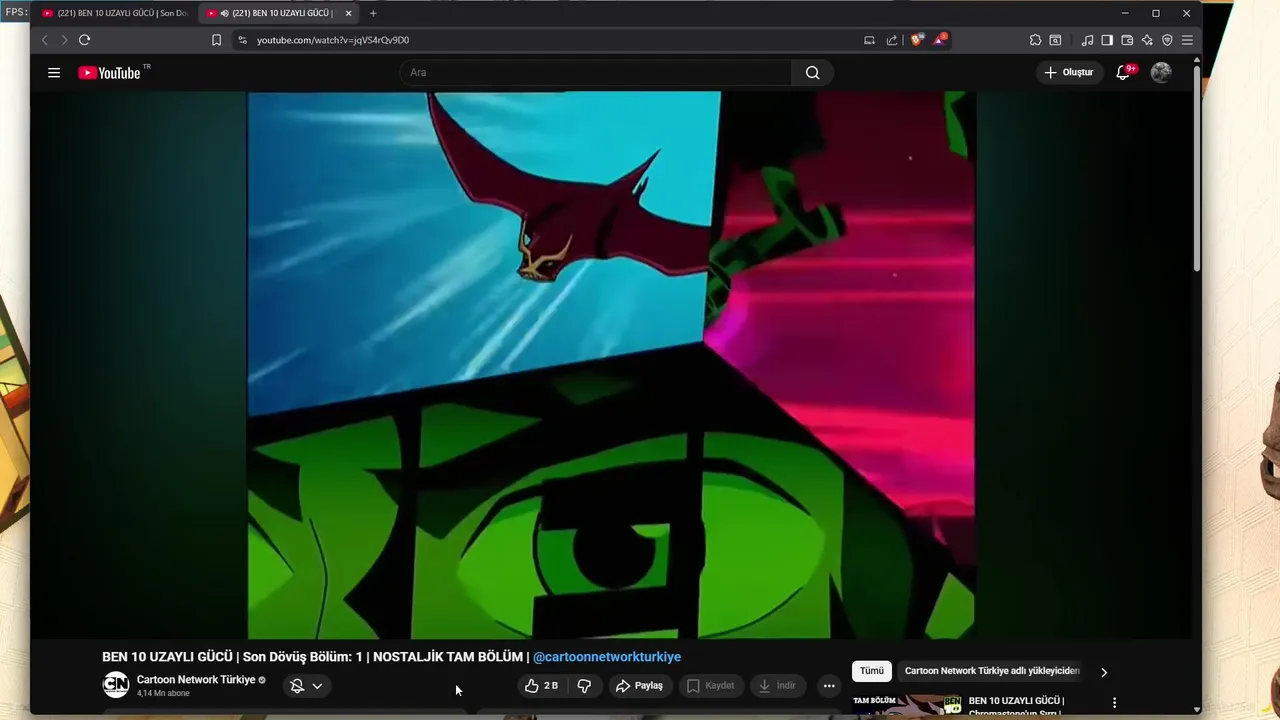
Task: Click the Oluştur create button
Action: (1069, 72)
